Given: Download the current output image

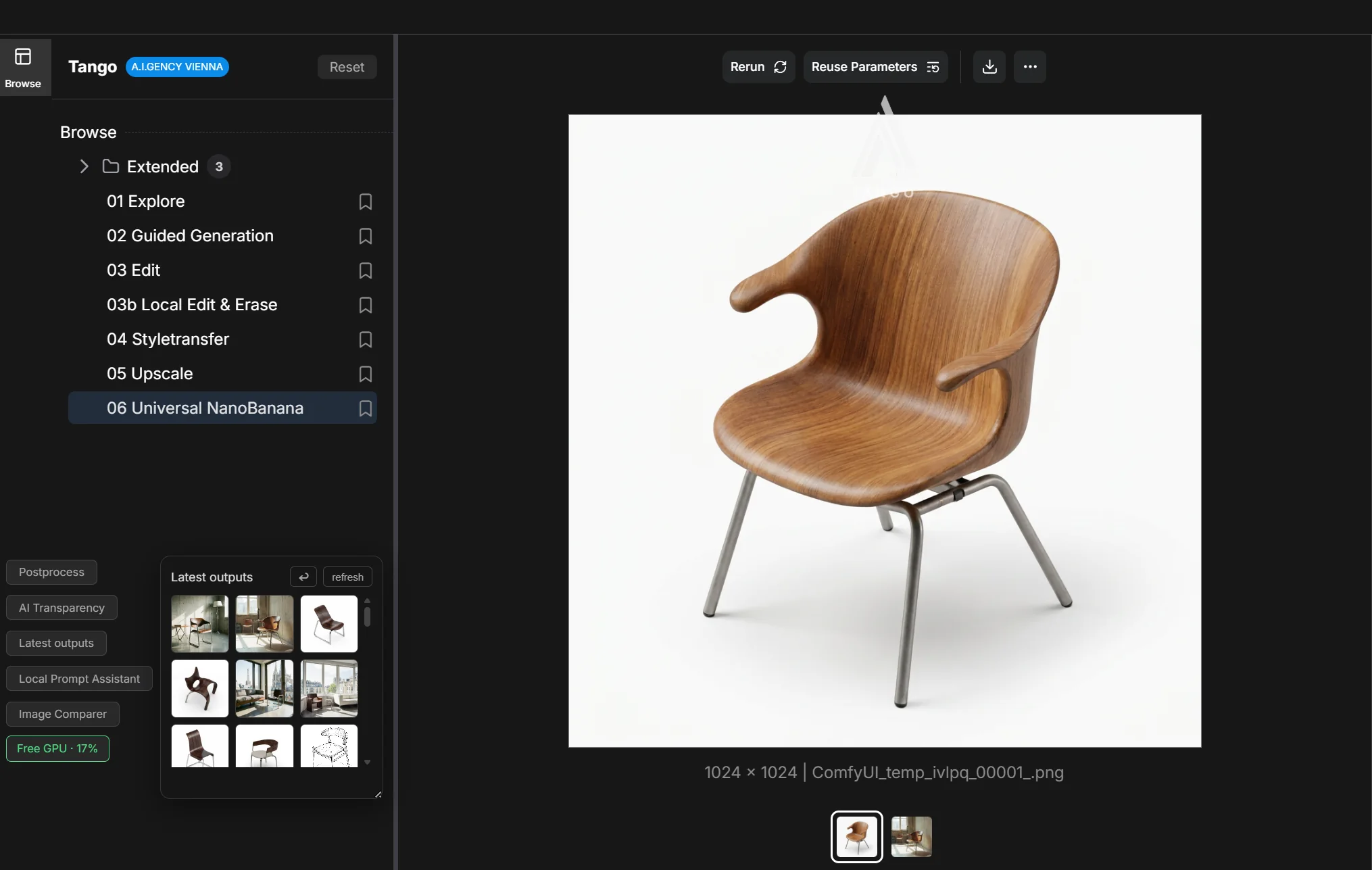Looking at the screenshot, I should click(989, 67).
